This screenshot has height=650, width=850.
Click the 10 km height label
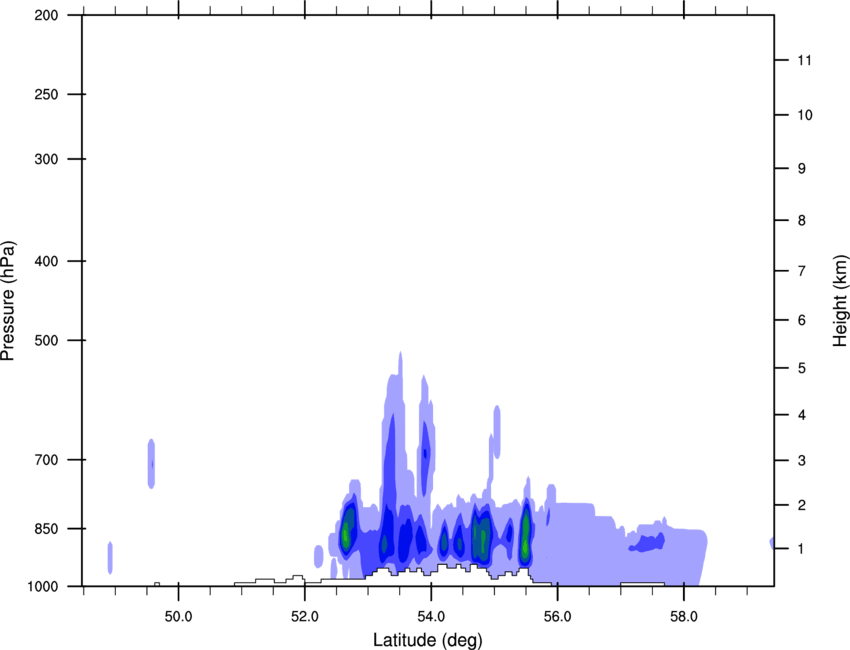[805, 115]
